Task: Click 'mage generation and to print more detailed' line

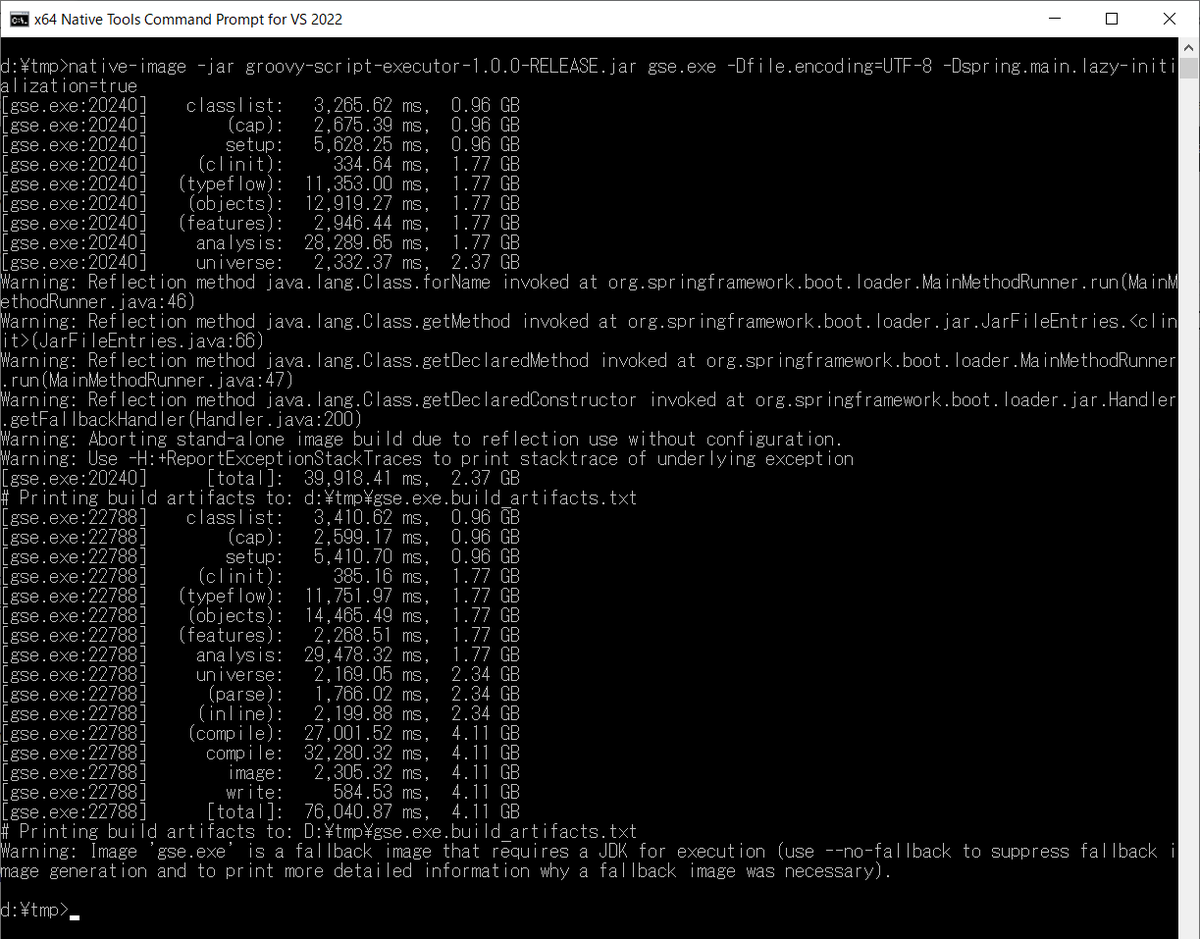Action: coord(447,871)
